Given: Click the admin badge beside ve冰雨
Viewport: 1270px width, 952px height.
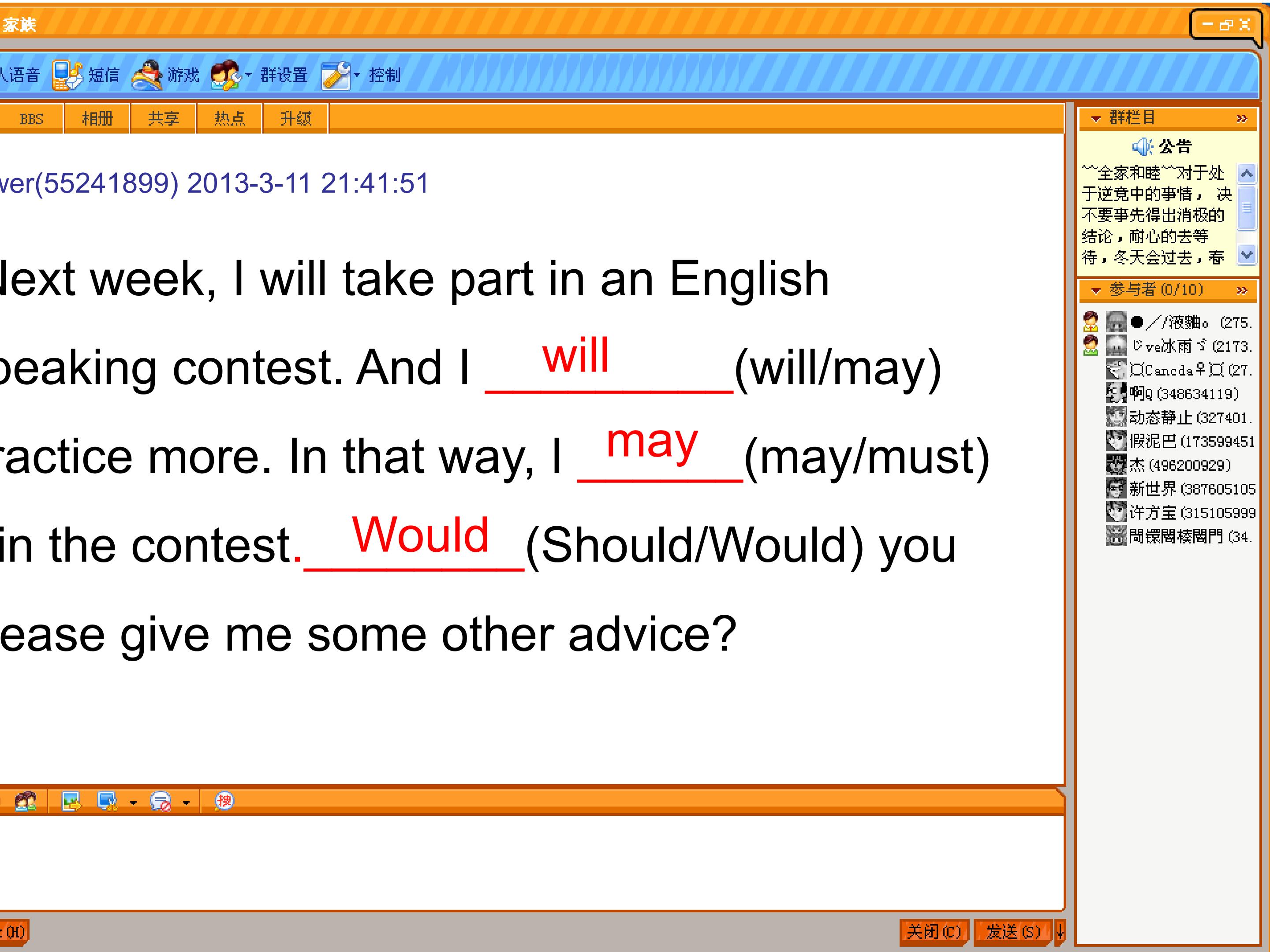Looking at the screenshot, I should point(1090,346).
